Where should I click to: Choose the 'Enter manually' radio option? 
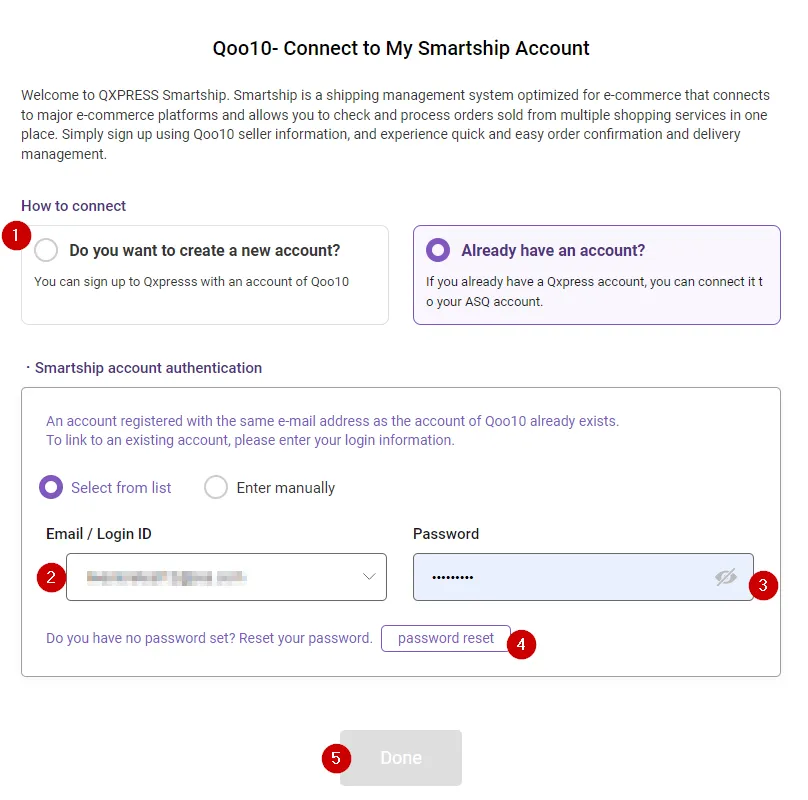[x=216, y=488]
